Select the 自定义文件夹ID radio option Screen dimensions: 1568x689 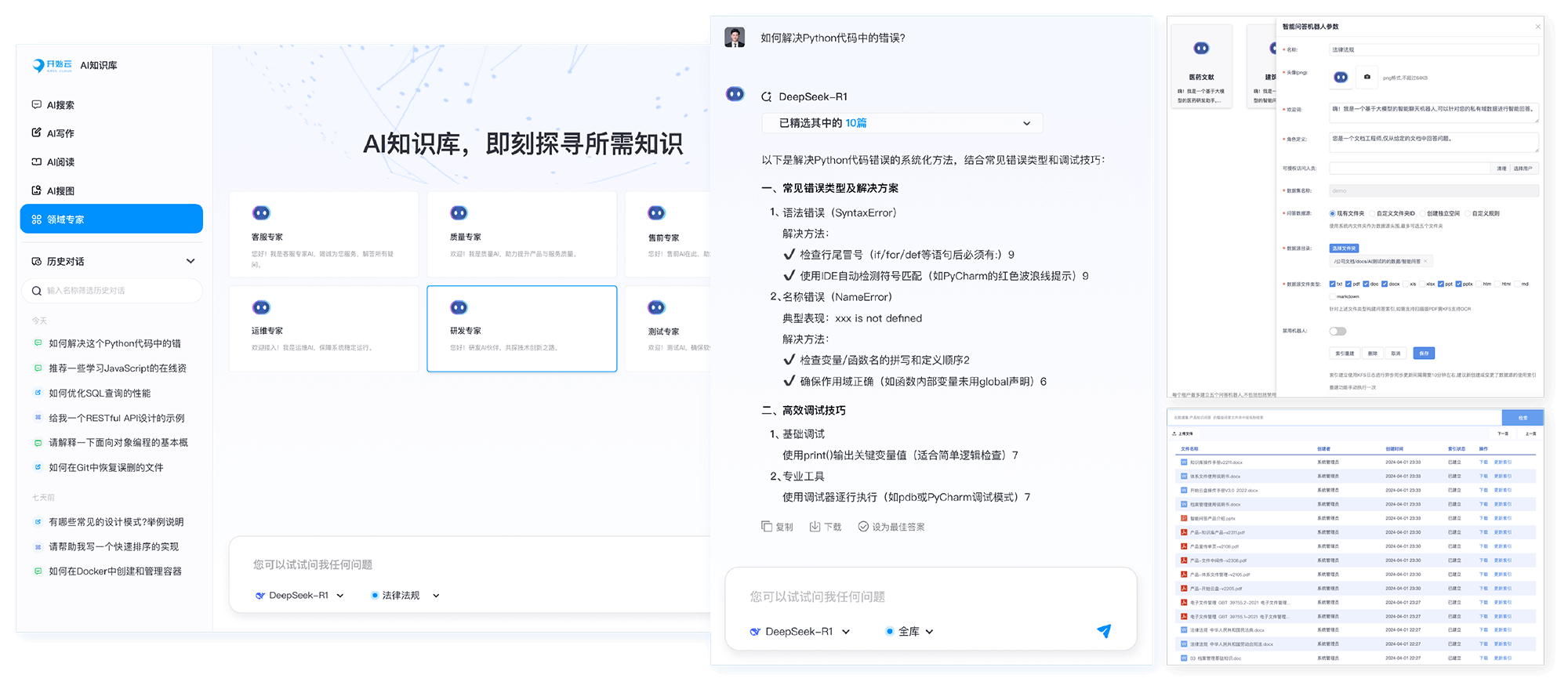pos(1372,213)
